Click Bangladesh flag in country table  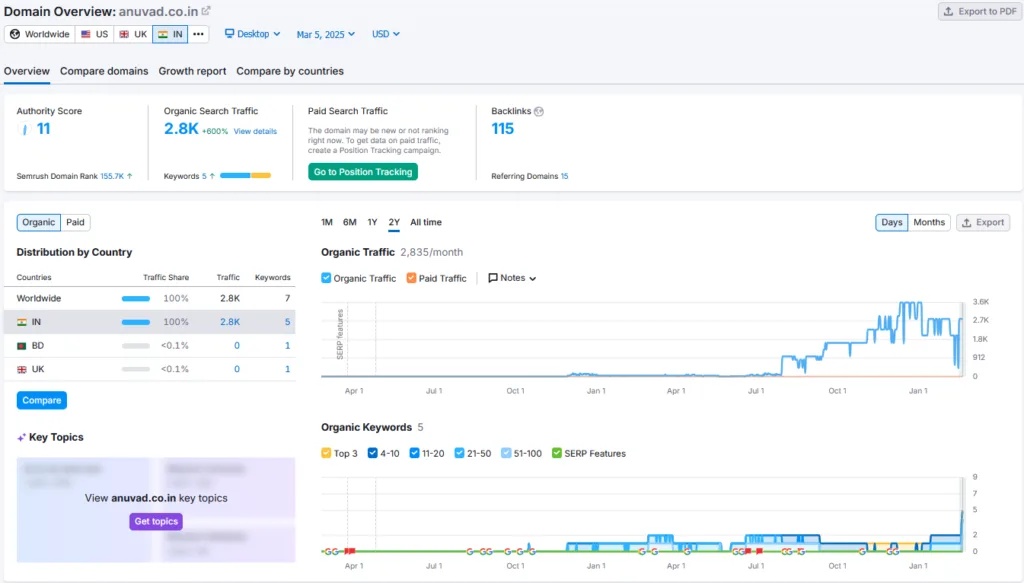click(x=22, y=345)
